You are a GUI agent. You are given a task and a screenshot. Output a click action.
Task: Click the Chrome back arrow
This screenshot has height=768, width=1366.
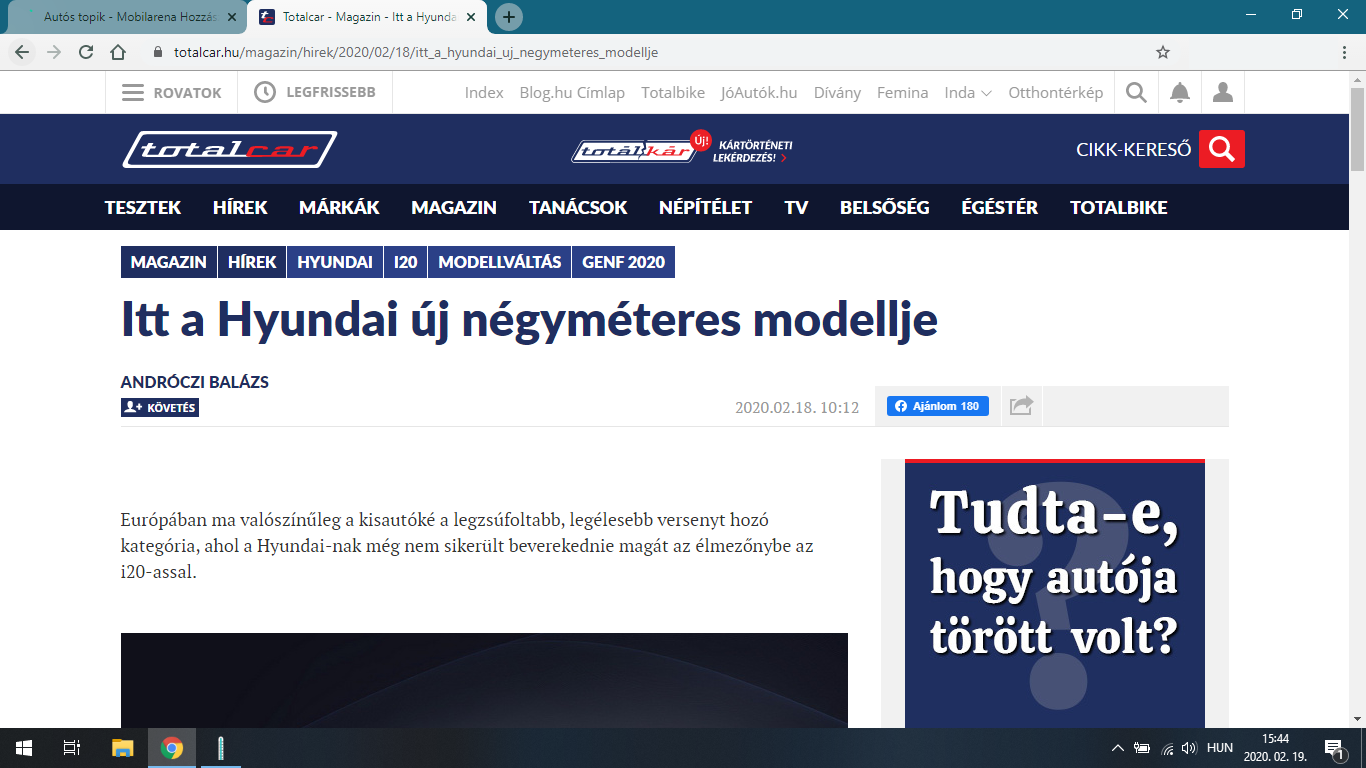point(22,52)
